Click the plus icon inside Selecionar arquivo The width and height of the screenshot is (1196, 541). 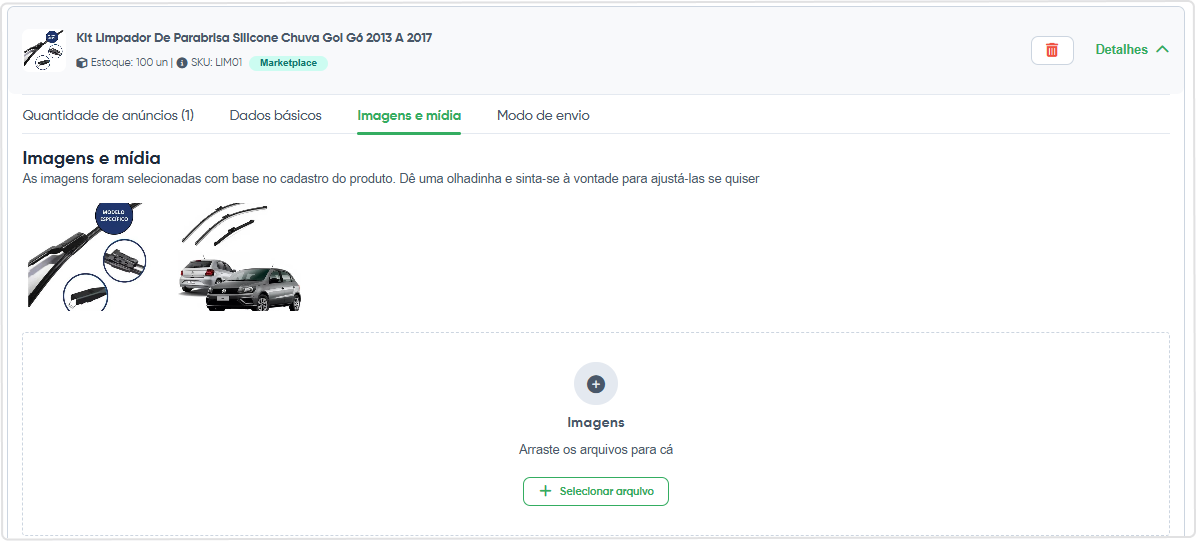(x=545, y=491)
